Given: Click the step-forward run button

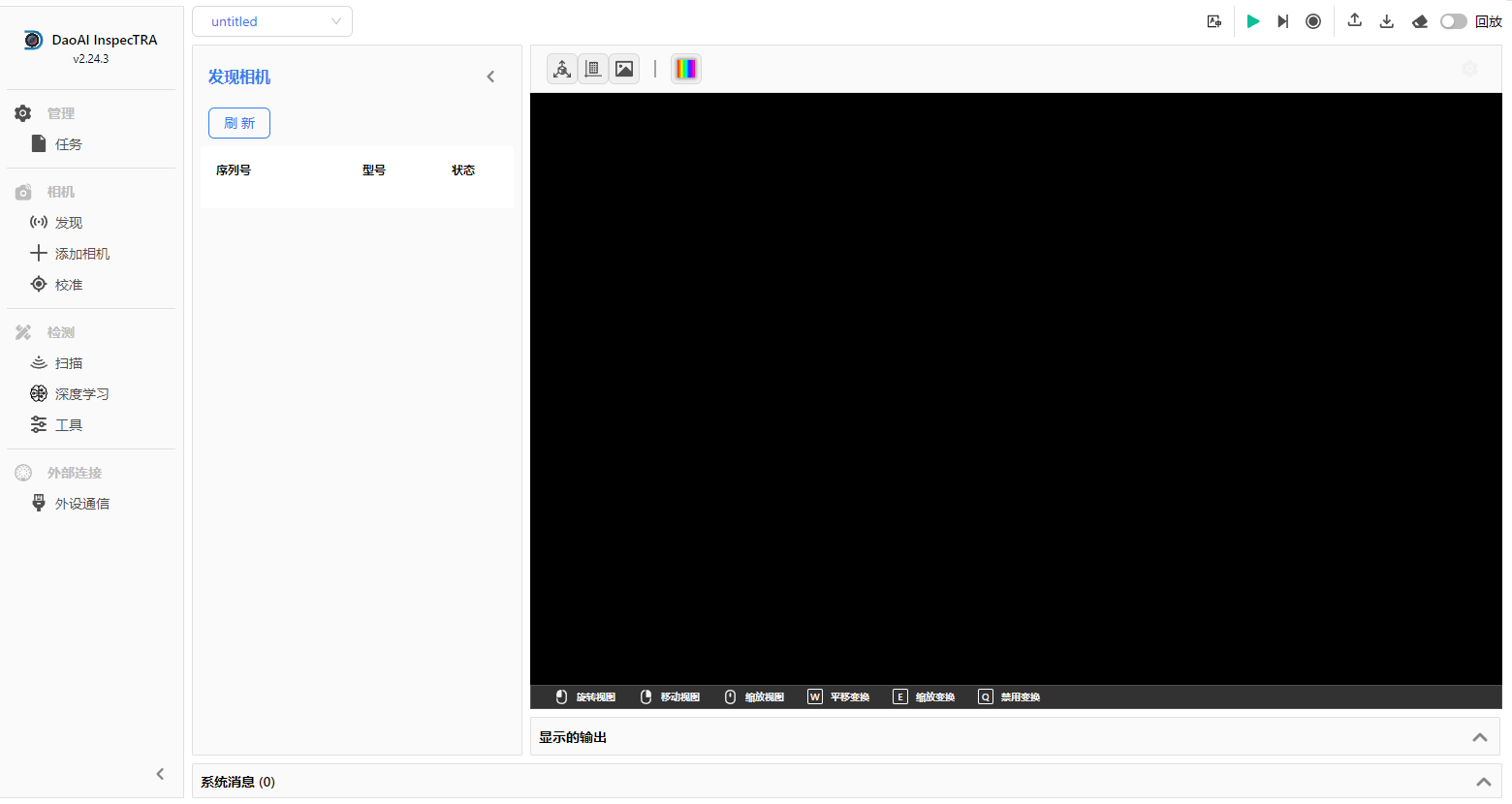Looking at the screenshot, I should [x=1283, y=21].
